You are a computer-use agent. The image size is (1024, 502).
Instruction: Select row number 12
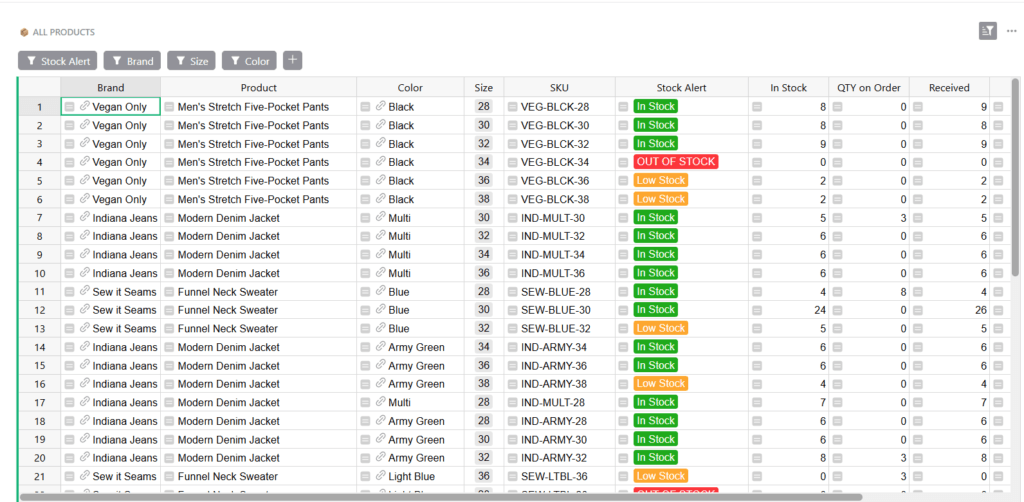click(39, 310)
